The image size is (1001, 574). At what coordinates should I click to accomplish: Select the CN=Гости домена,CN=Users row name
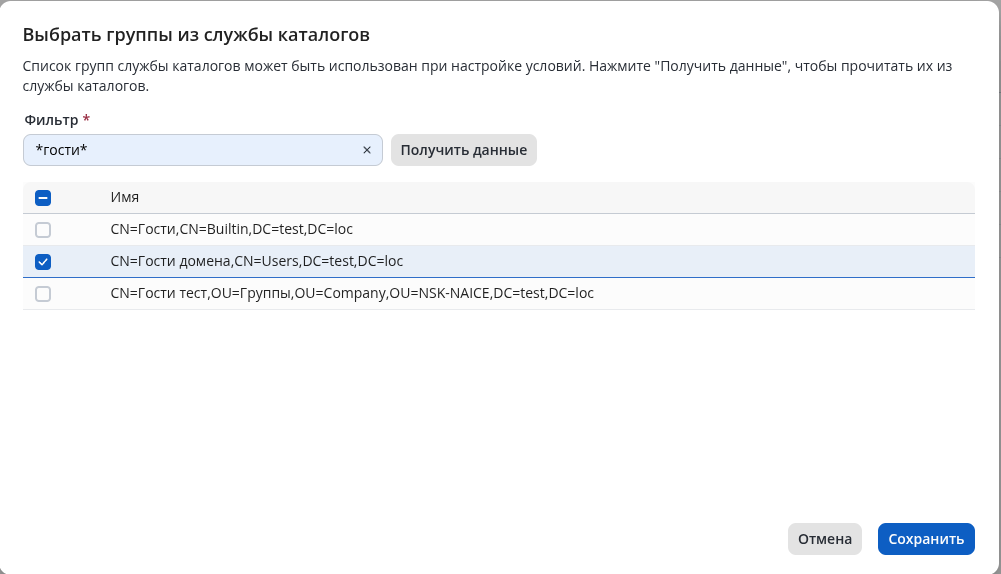[256, 262]
